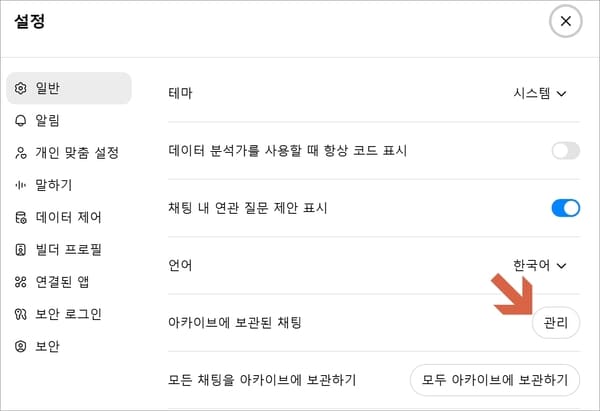Image resolution: width=600 pixels, height=411 pixels.
Task: Click the 관리 button for archived chats
Action: coord(556,323)
